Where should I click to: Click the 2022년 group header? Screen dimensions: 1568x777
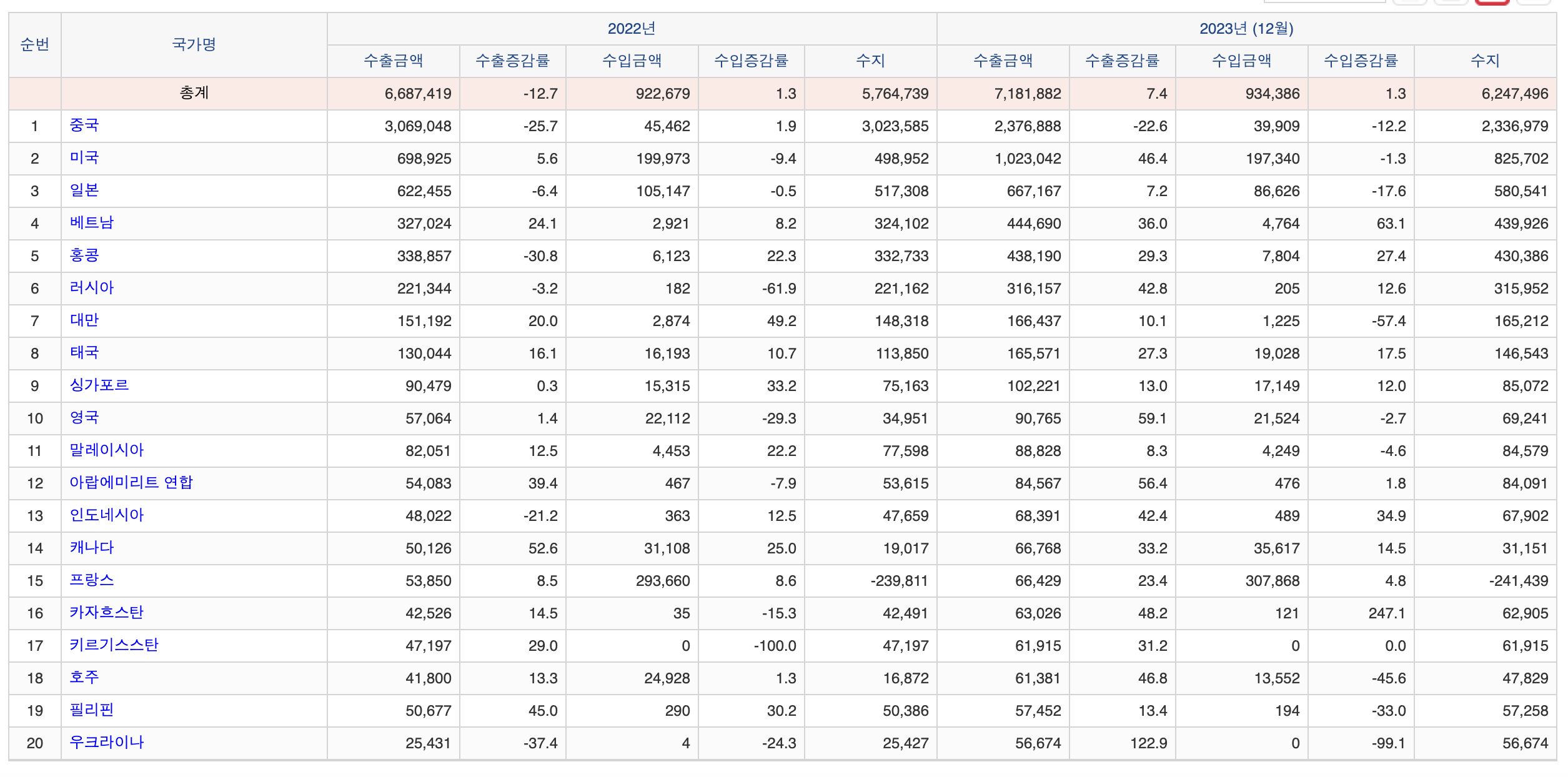click(632, 29)
